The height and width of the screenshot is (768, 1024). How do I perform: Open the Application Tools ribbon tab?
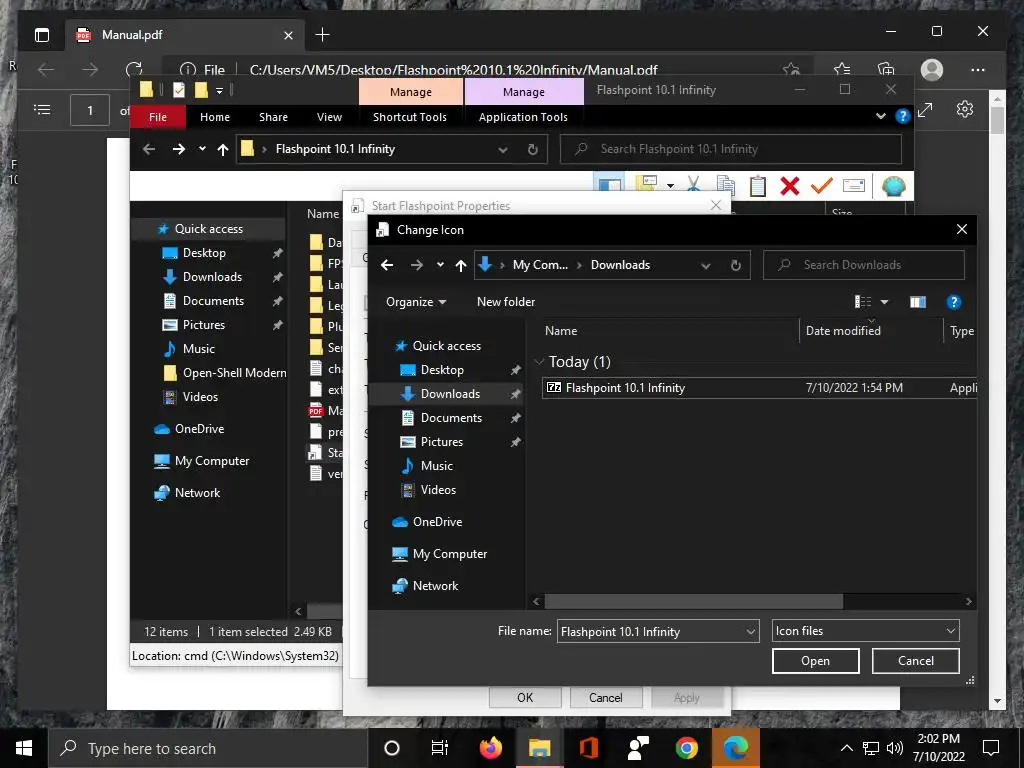tap(523, 117)
